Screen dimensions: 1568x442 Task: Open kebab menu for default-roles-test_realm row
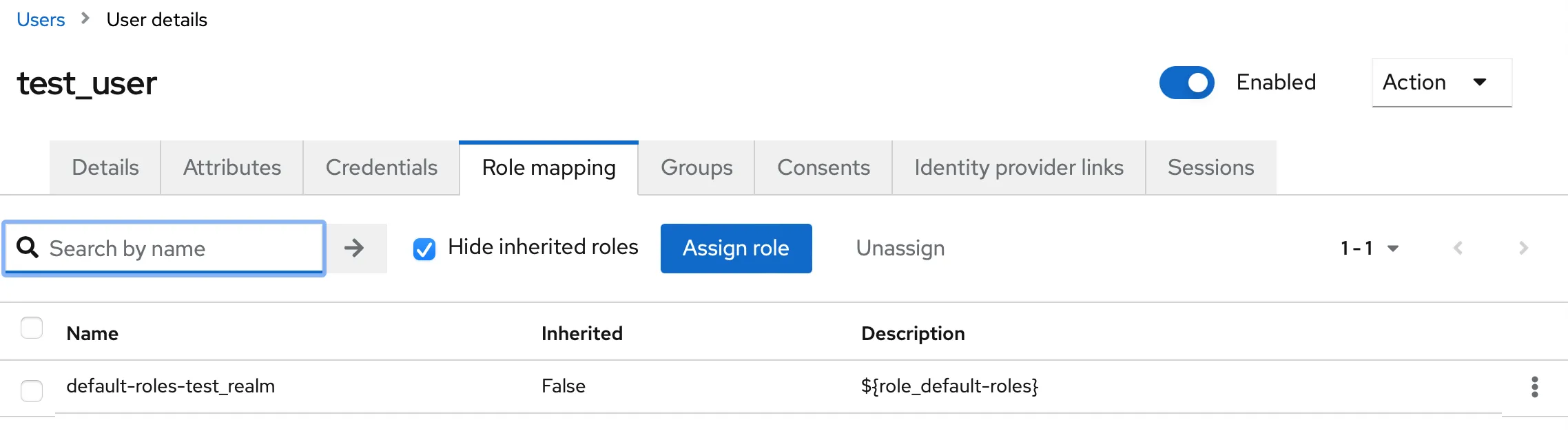coord(1534,387)
